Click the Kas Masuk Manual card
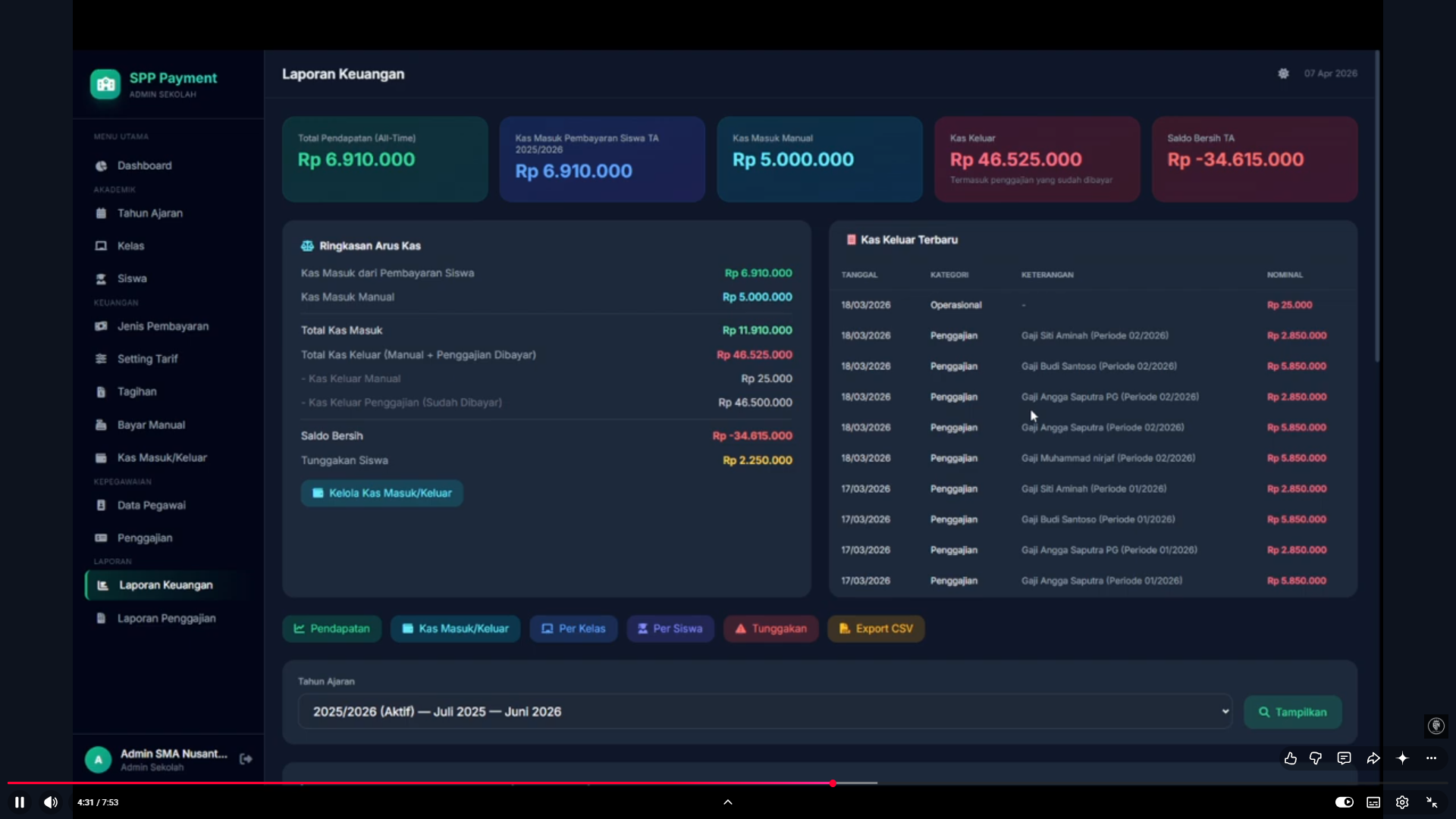The width and height of the screenshot is (1456, 819). click(x=820, y=159)
